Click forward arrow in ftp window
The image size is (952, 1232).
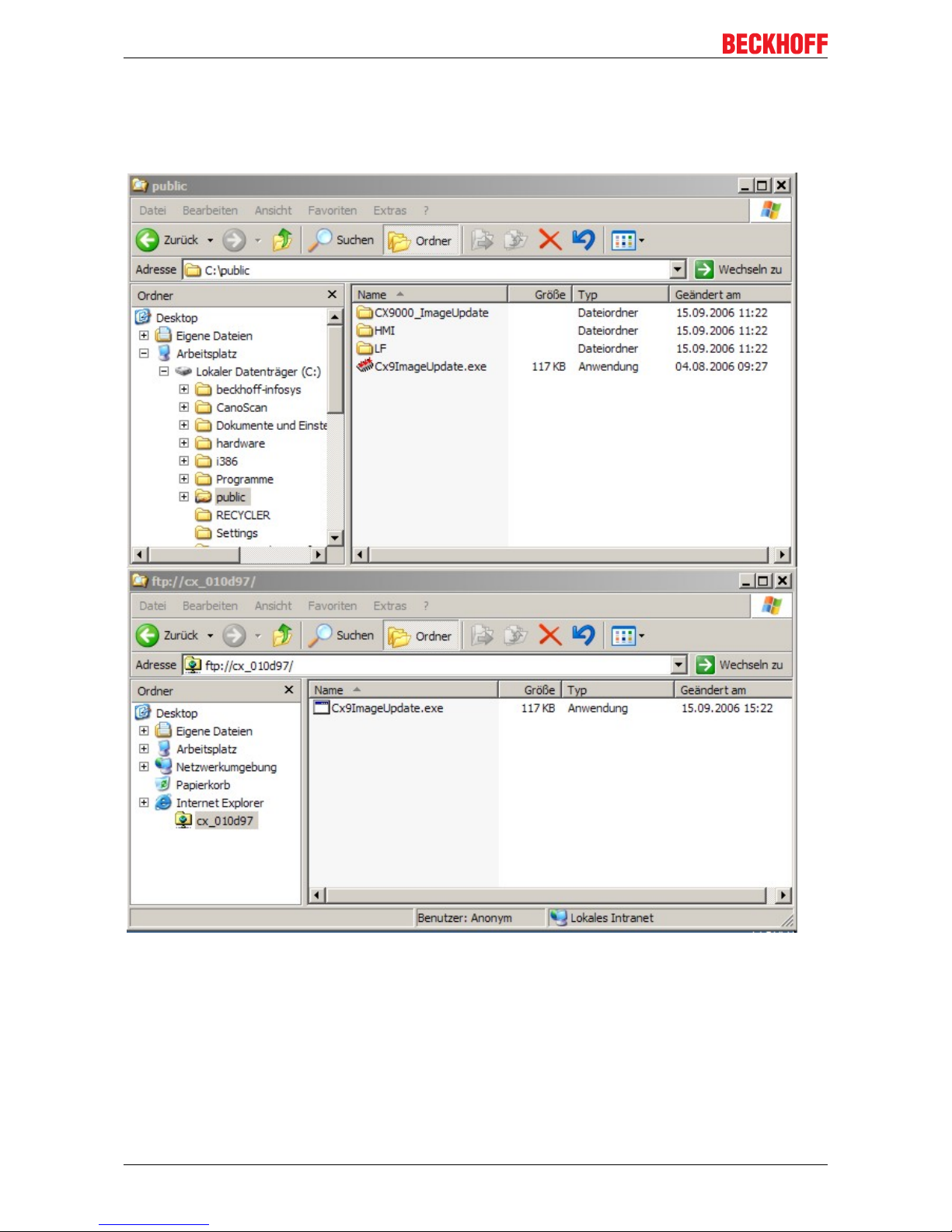tap(234, 636)
